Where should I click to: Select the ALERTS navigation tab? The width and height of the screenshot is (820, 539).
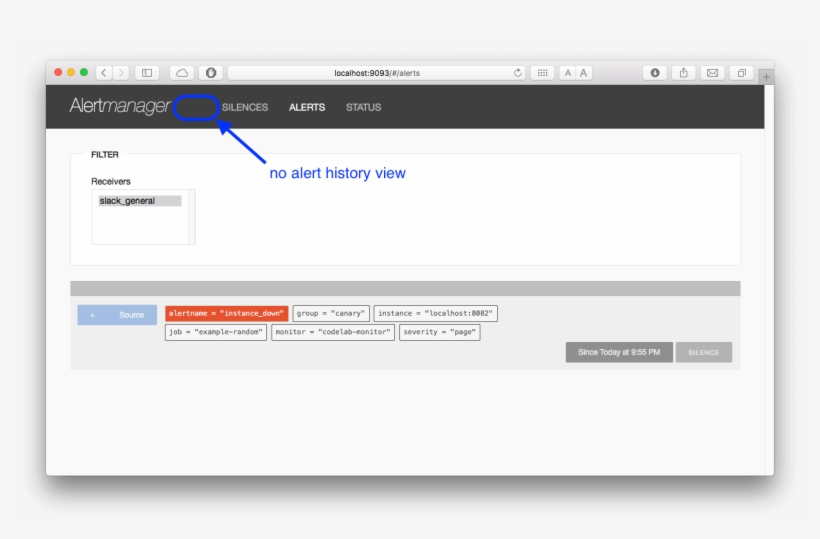[x=307, y=107]
